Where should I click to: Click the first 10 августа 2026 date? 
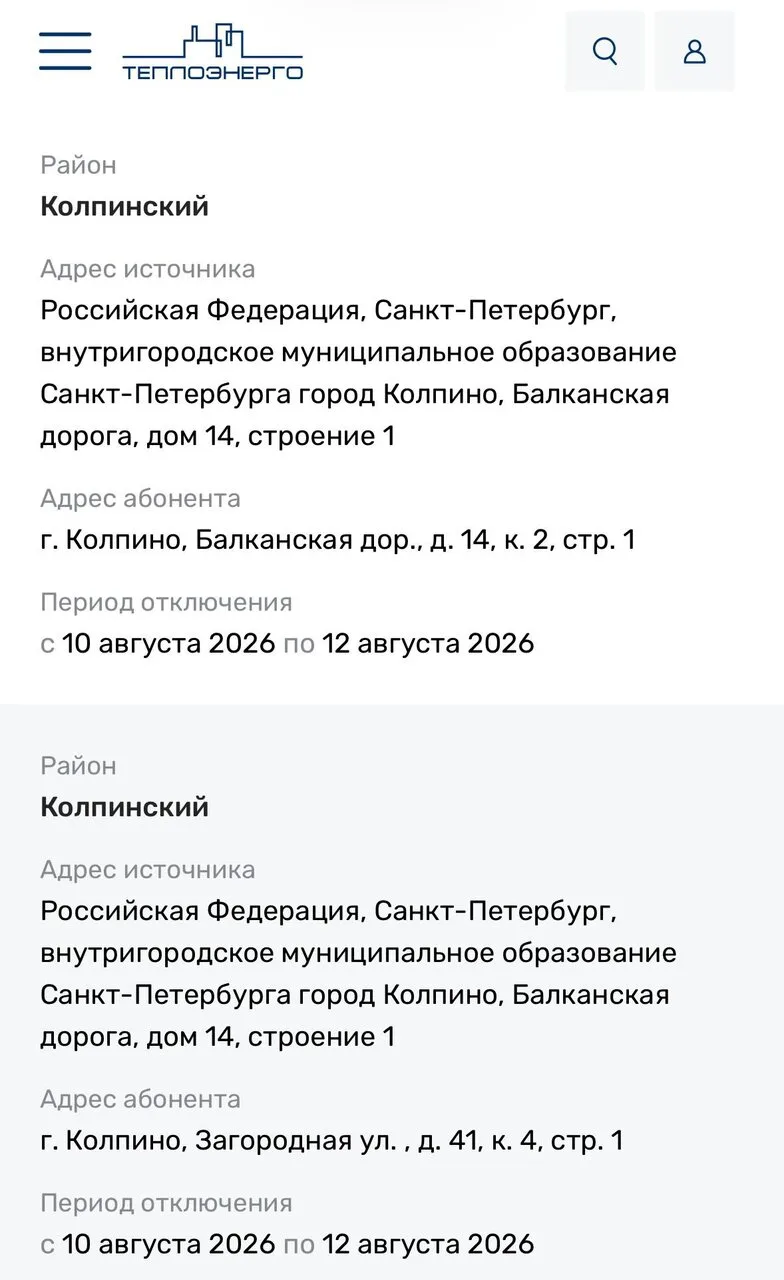(168, 643)
